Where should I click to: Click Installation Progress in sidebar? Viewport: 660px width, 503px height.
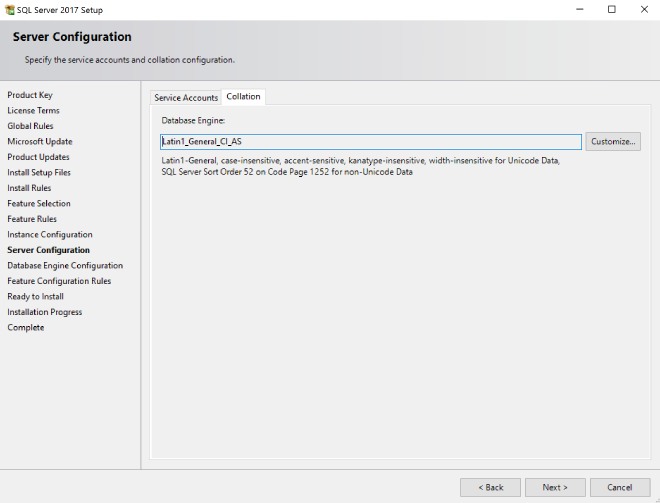[44, 312]
